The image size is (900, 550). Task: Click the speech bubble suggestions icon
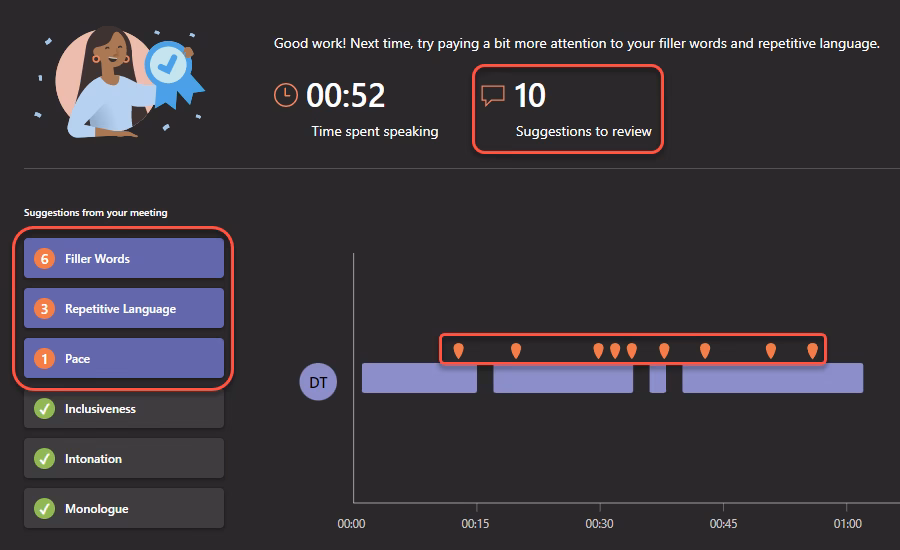[x=493, y=95]
